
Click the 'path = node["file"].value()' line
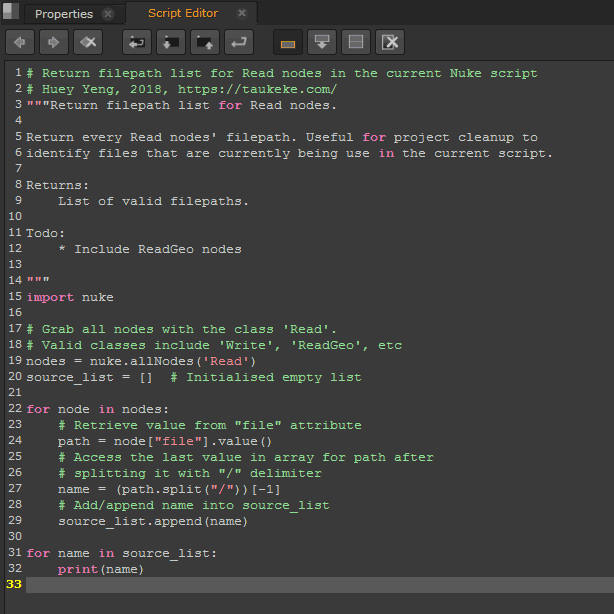(x=165, y=441)
